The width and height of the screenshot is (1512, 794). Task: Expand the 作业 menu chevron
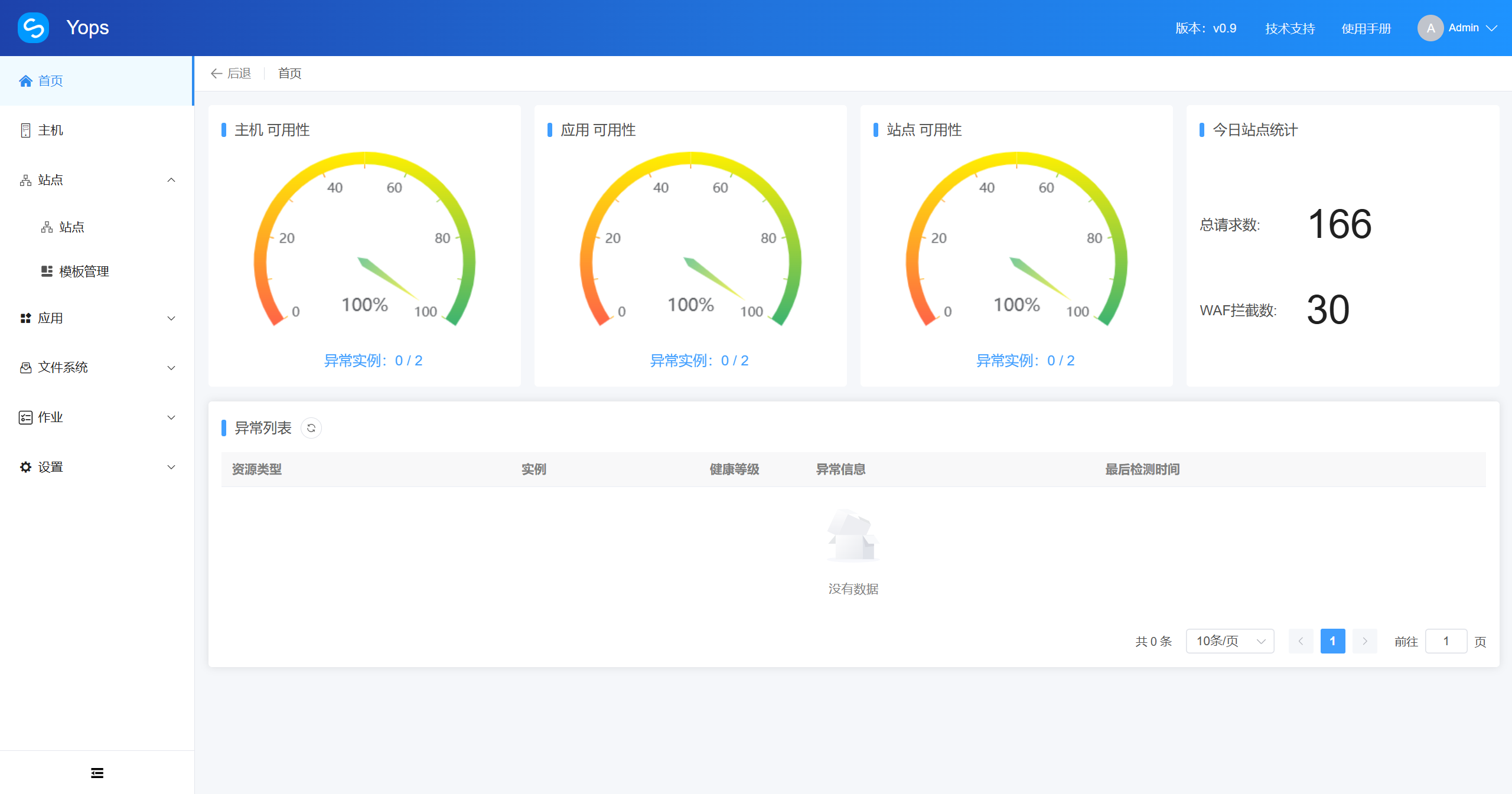[x=171, y=417]
